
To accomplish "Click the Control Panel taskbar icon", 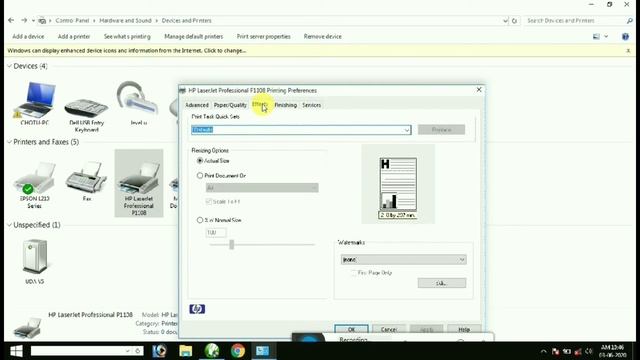I will [x=262, y=351].
